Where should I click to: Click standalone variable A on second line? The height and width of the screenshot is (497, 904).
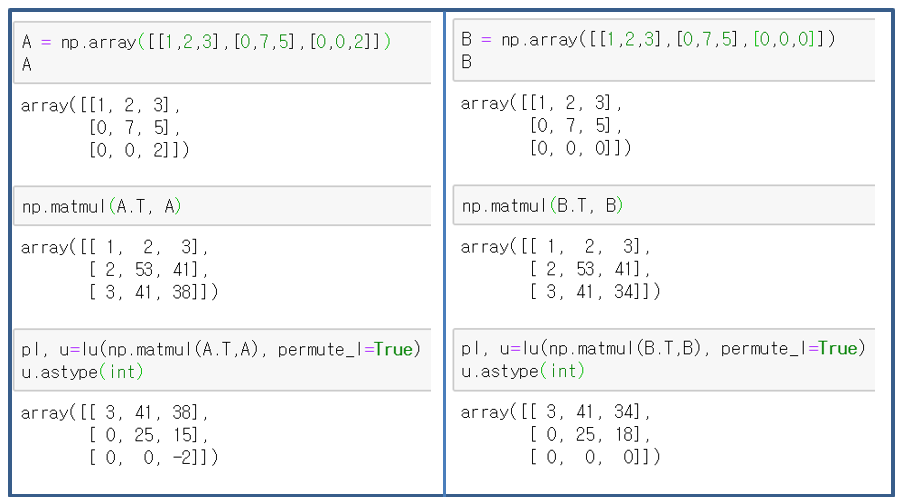(x=26, y=63)
